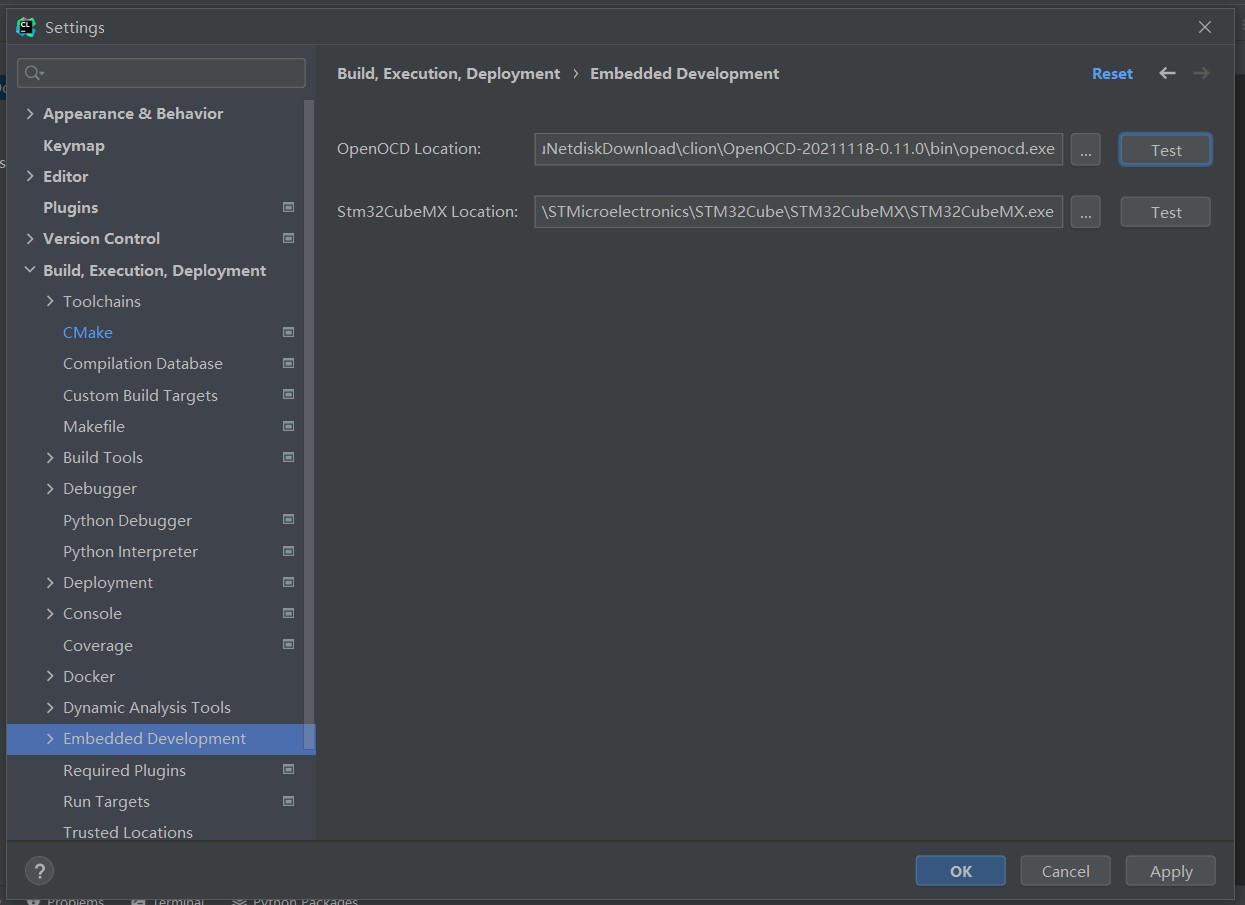This screenshot has width=1245, height=905.
Task: Expand the Version Control section
Action: click(x=30, y=238)
